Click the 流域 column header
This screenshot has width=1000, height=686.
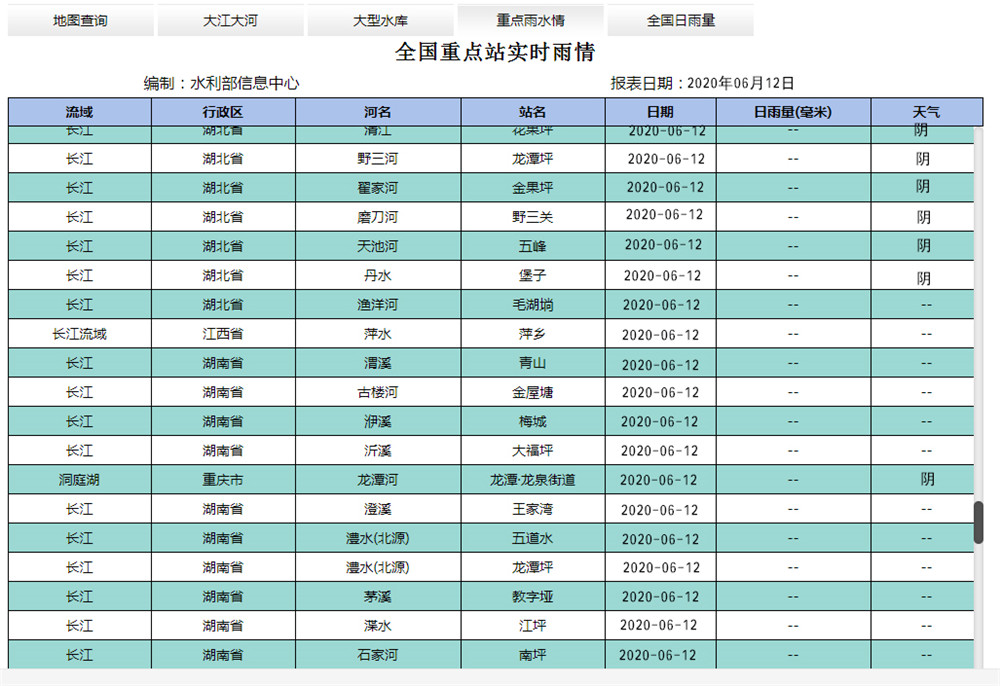pos(80,112)
